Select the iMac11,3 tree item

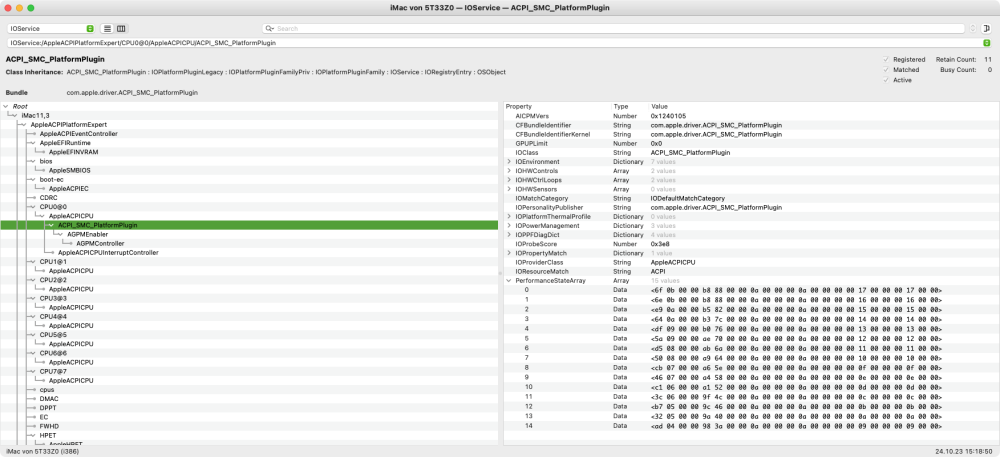click(36, 115)
